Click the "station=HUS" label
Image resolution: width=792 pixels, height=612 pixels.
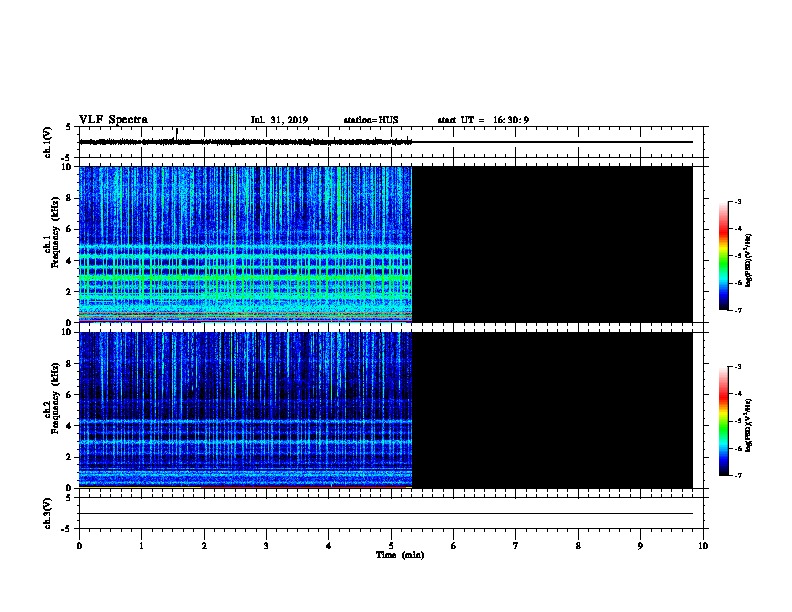point(371,120)
